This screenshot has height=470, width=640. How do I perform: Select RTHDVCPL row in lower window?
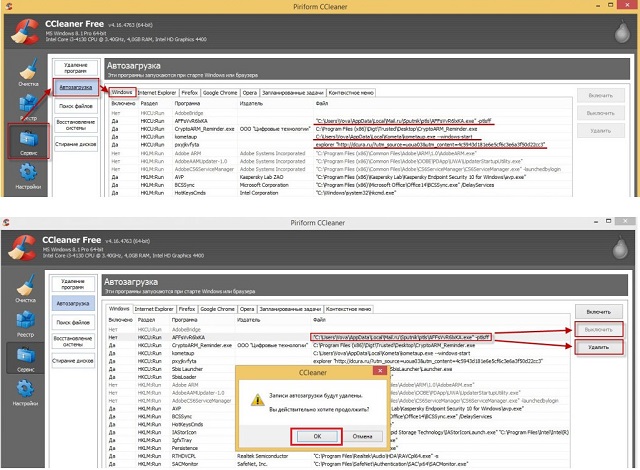point(338,456)
